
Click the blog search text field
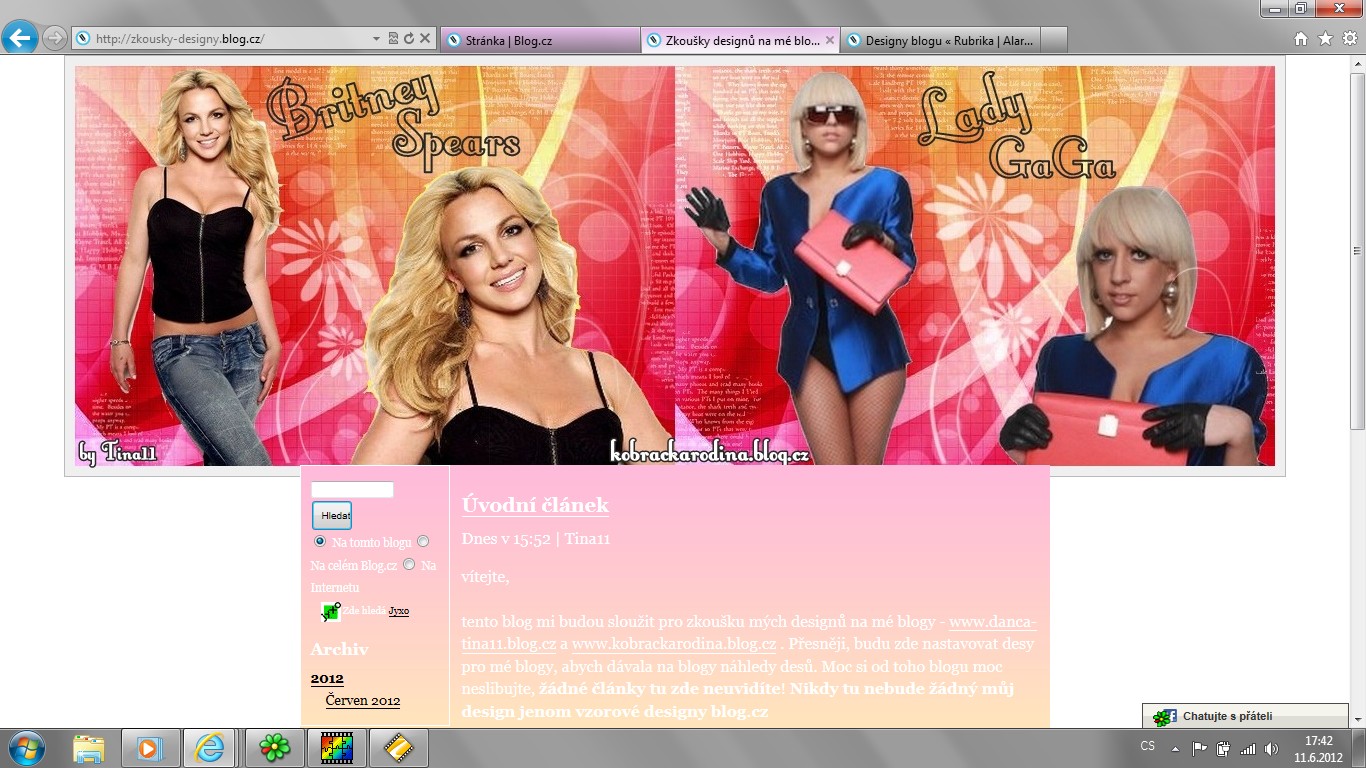[352, 490]
